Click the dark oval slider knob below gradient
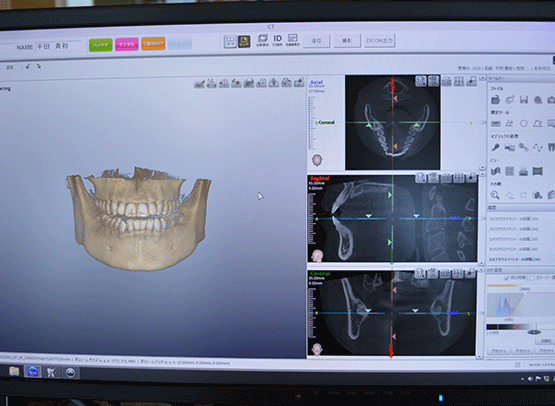This screenshot has height=406, width=555. [534, 332]
